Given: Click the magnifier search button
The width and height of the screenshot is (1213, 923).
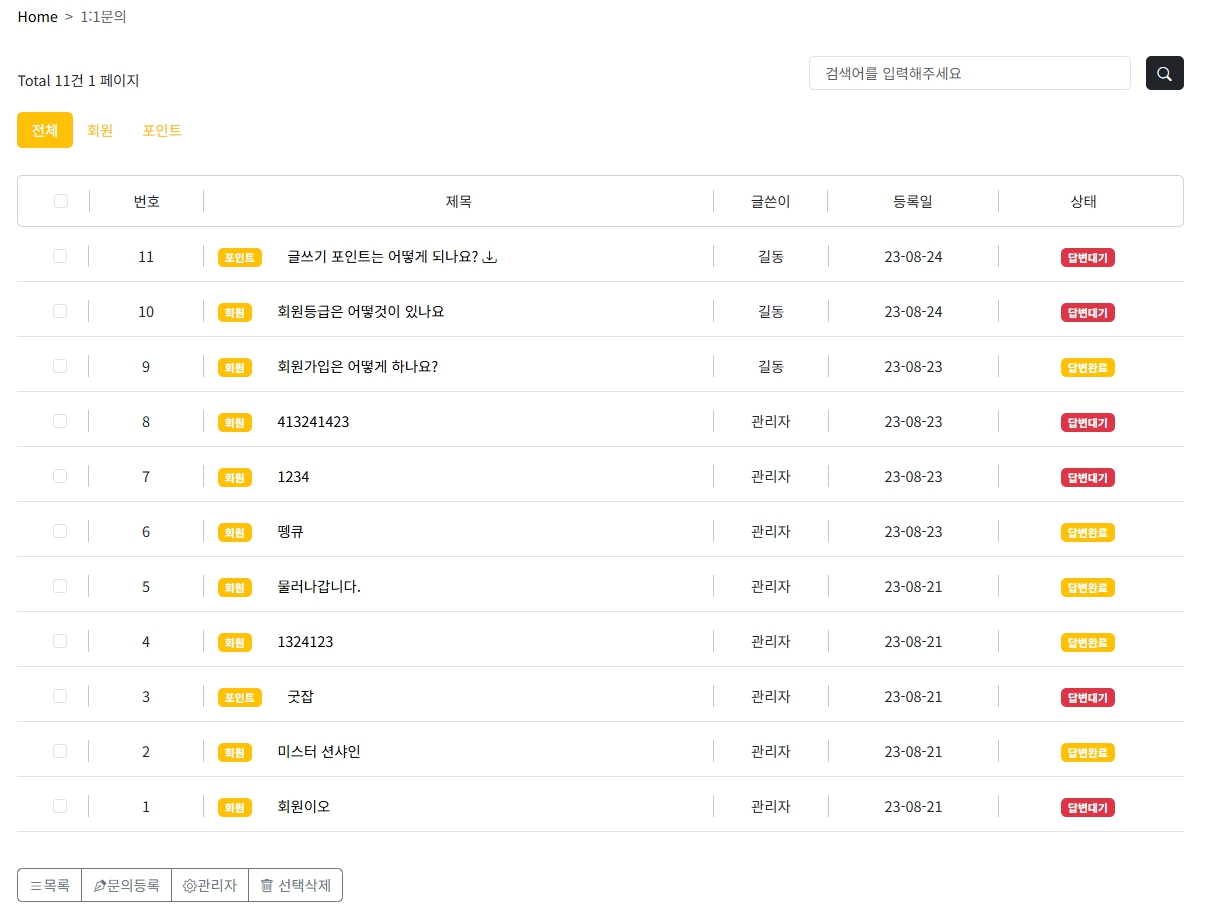Looking at the screenshot, I should [x=1164, y=73].
